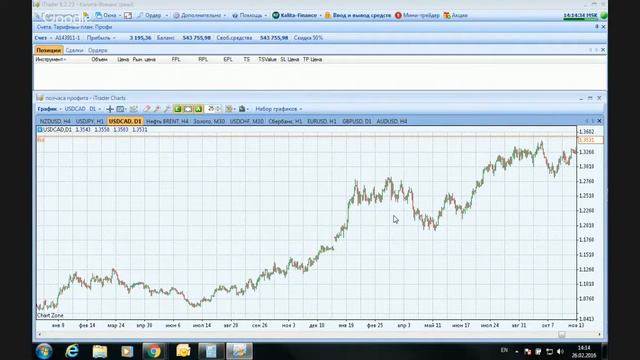Click the current price label 1.3531
640x360 pixels.
590,140
